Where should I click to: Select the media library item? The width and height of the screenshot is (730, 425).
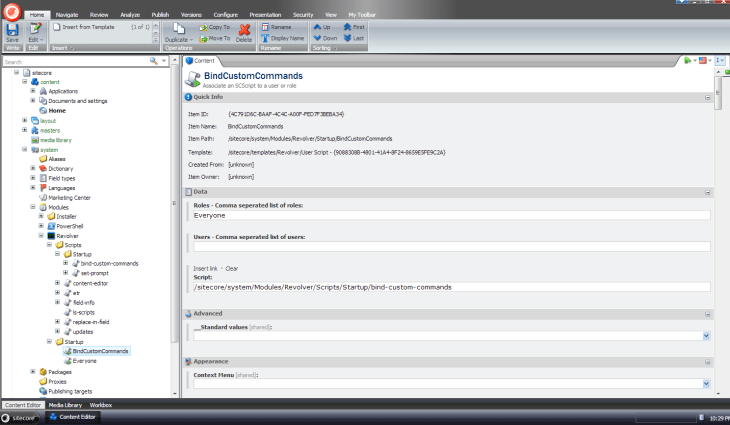tap(51, 140)
